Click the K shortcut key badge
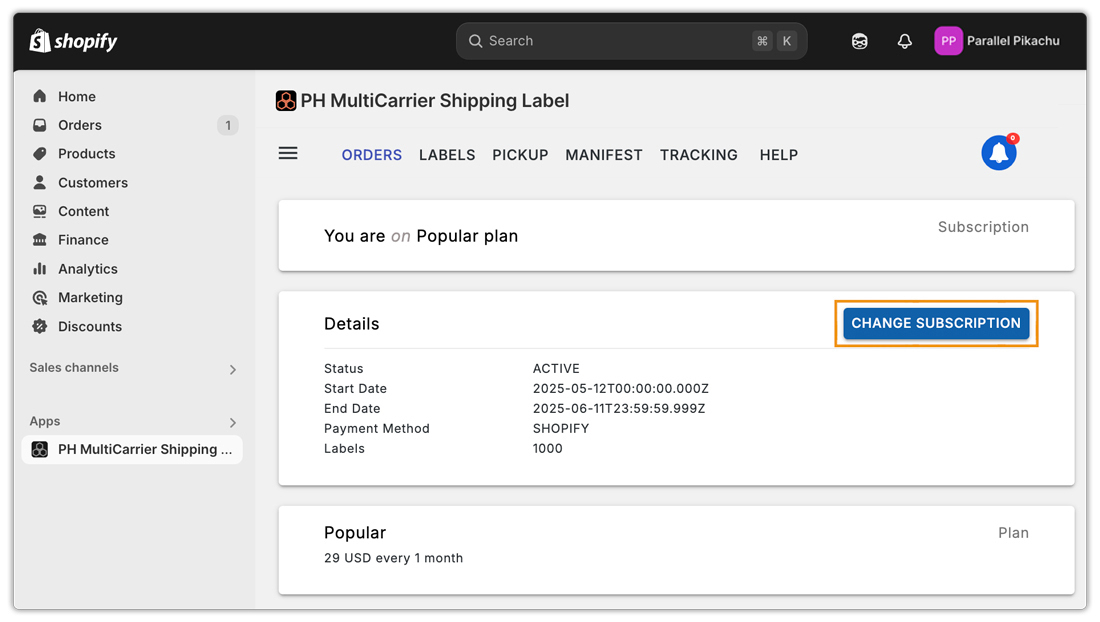The width and height of the screenshot is (1100, 622). click(786, 41)
